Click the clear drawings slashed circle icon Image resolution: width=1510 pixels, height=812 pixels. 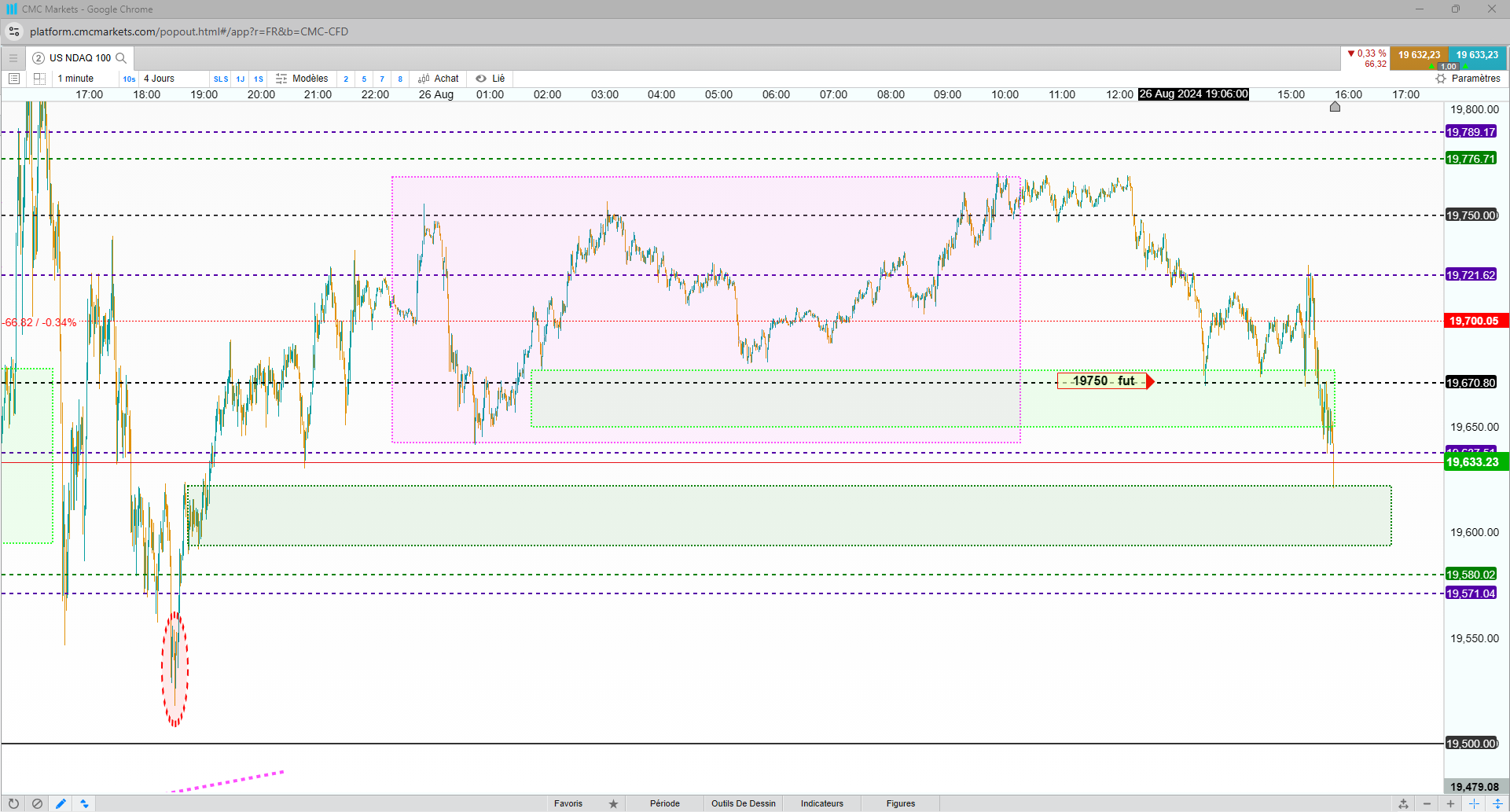pyautogui.click(x=37, y=803)
